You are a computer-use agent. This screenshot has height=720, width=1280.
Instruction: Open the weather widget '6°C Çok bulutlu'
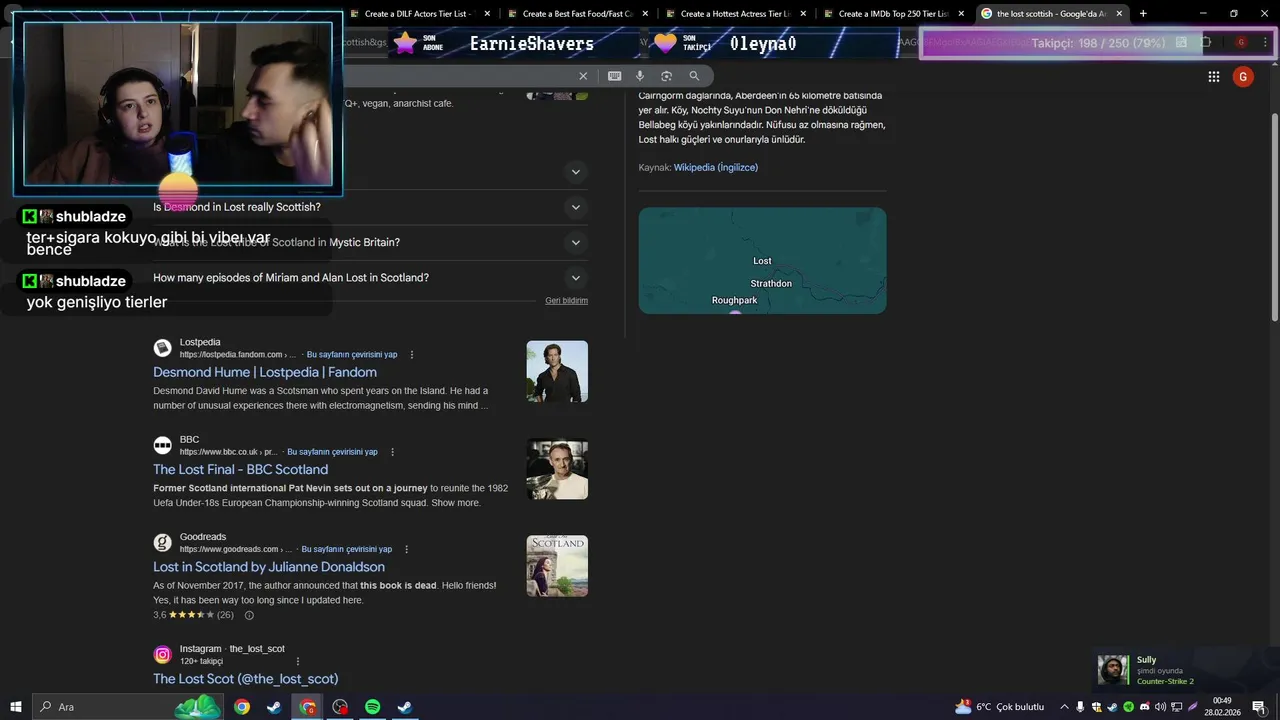click(x=999, y=707)
